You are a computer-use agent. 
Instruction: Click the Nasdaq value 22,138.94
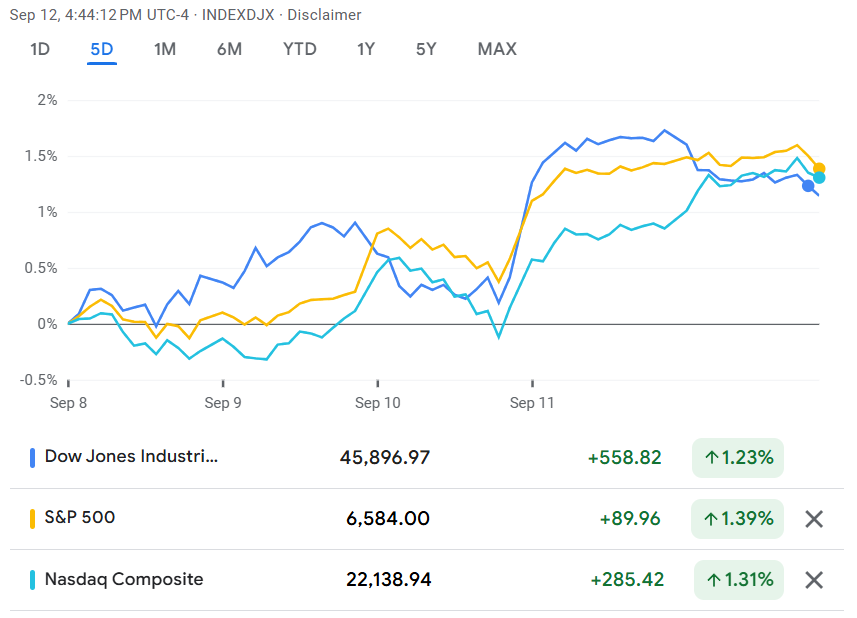pyautogui.click(x=389, y=580)
